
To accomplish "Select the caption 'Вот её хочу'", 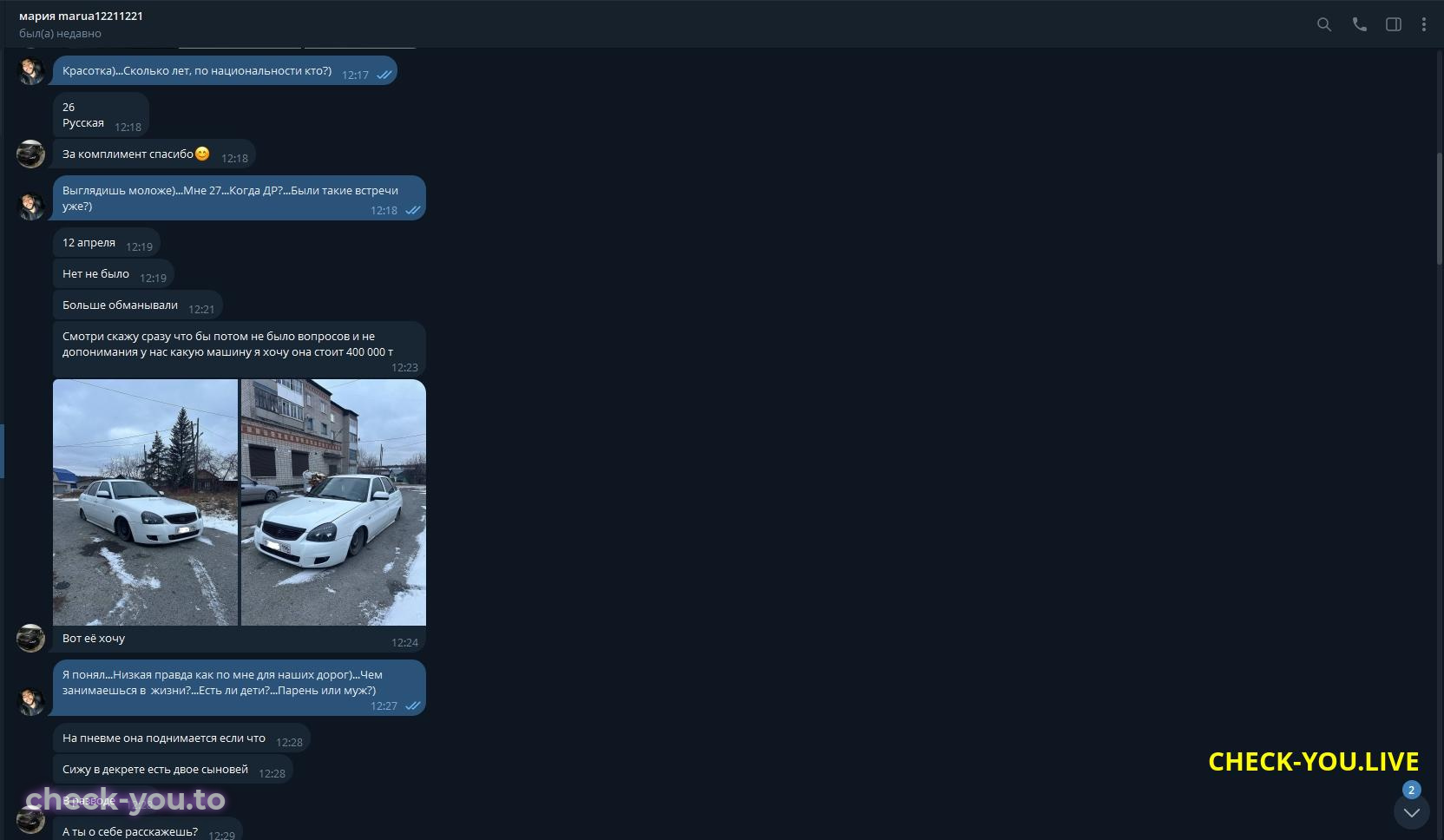I will [94, 639].
